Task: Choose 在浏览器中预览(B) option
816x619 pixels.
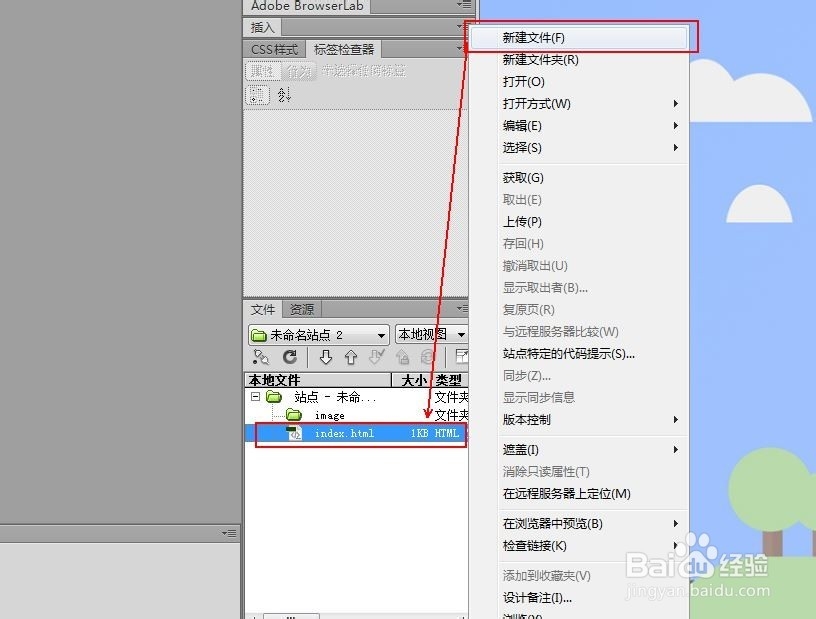Action: coord(558,523)
